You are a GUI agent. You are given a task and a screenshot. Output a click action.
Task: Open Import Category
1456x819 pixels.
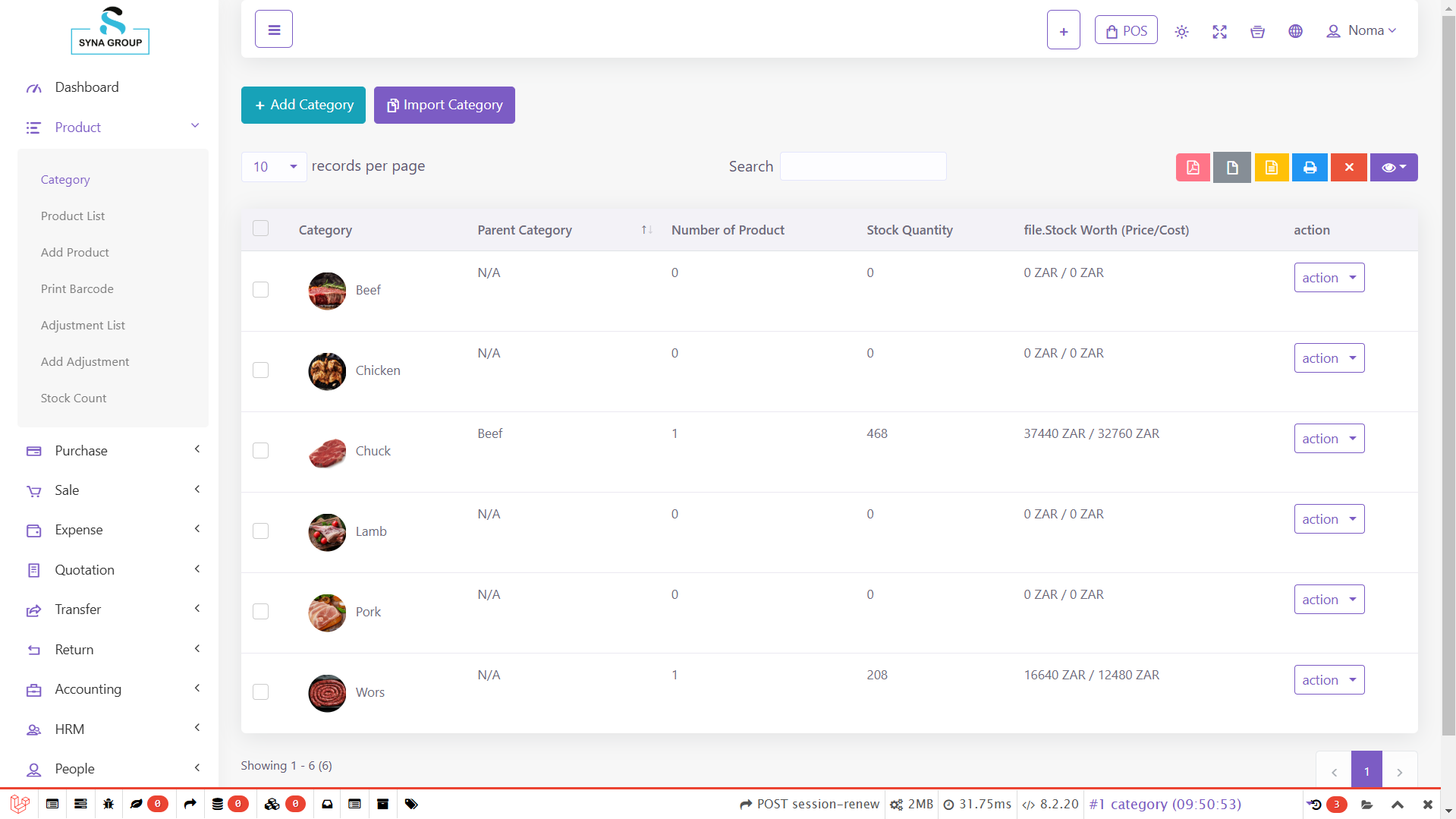(x=444, y=105)
